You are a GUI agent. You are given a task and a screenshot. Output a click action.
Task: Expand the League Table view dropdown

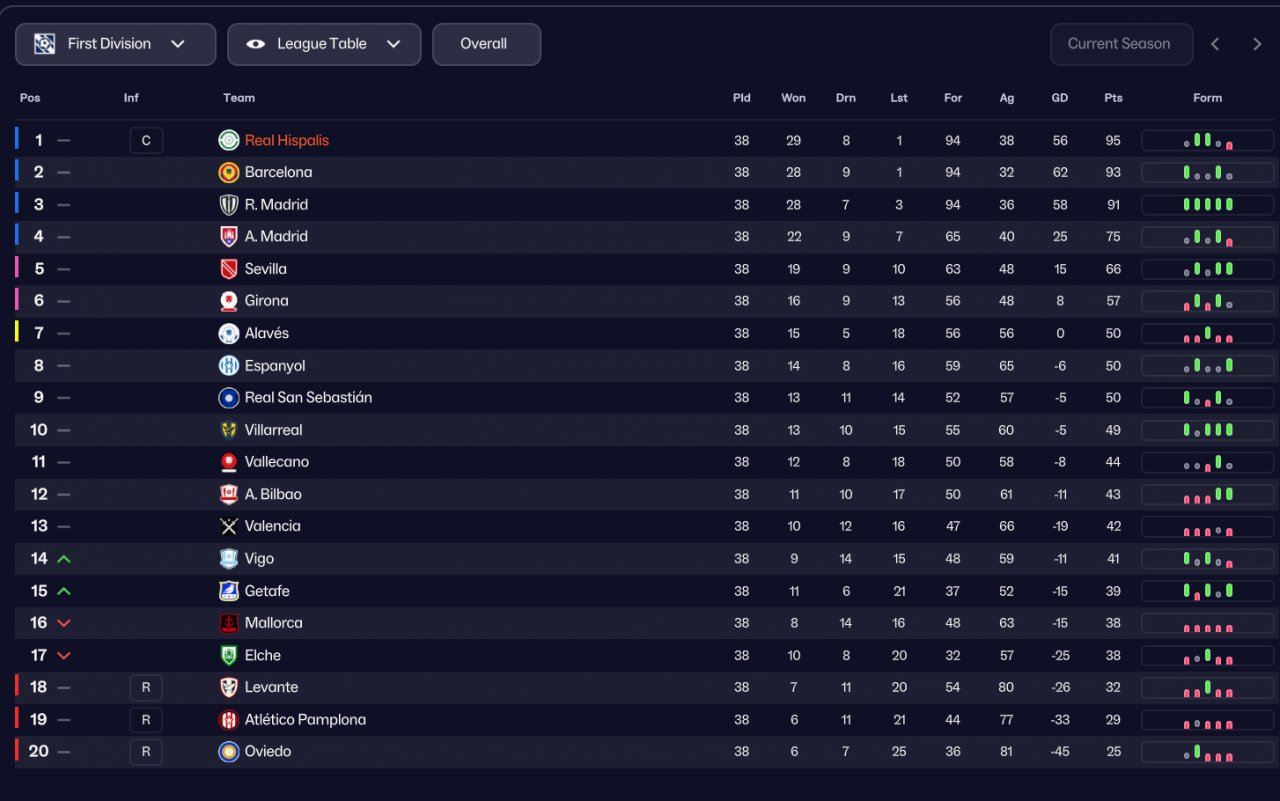pyautogui.click(x=324, y=44)
